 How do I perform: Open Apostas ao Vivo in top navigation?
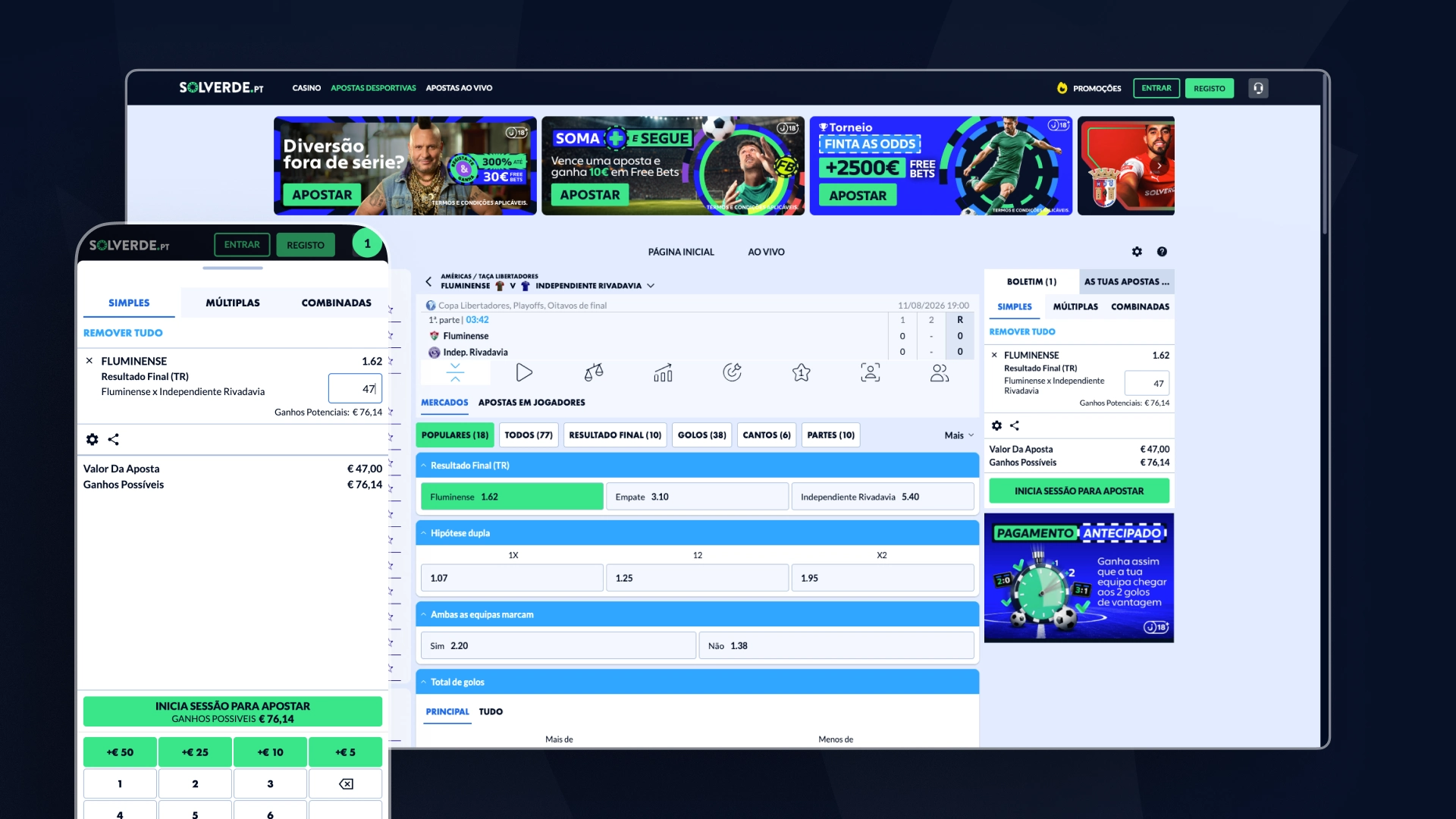pos(459,88)
